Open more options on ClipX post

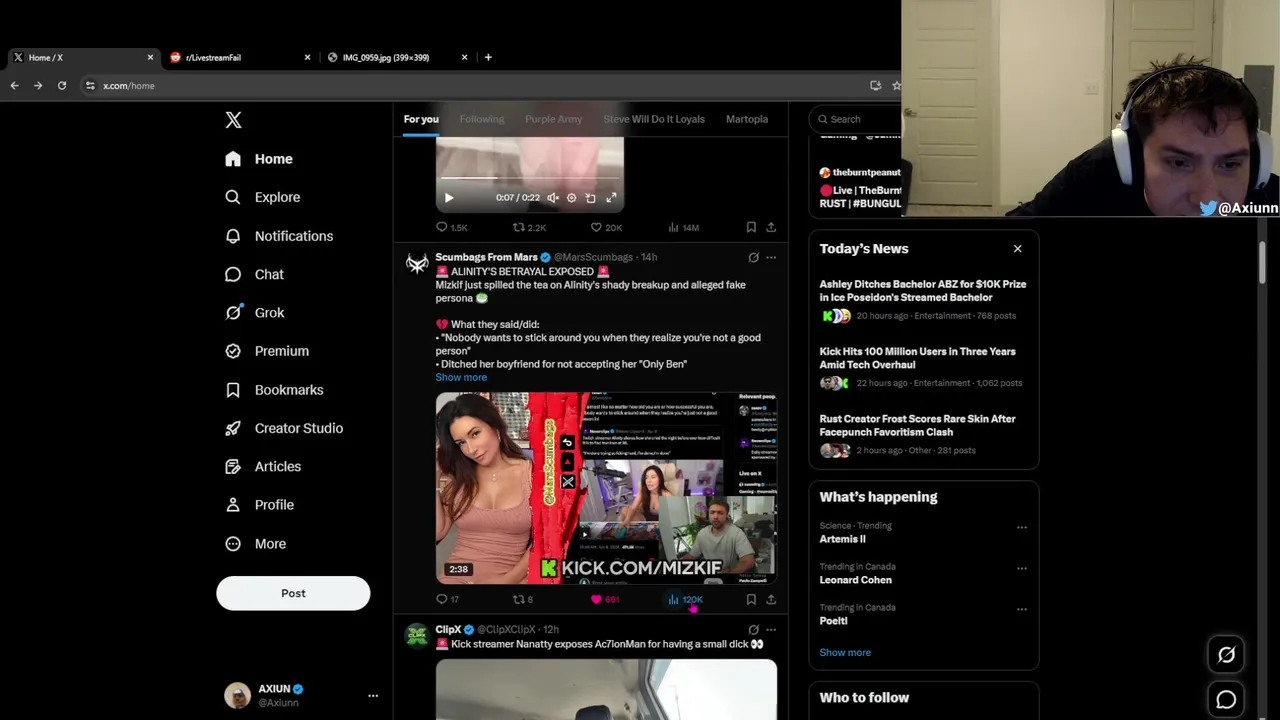771,629
